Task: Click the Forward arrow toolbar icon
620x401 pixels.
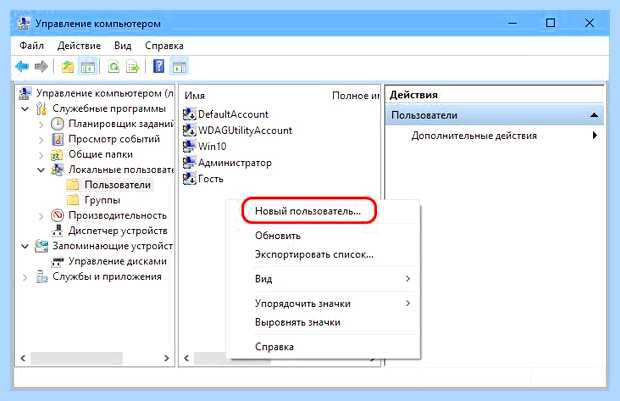Action: pyautogui.click(x=41, y=66)
